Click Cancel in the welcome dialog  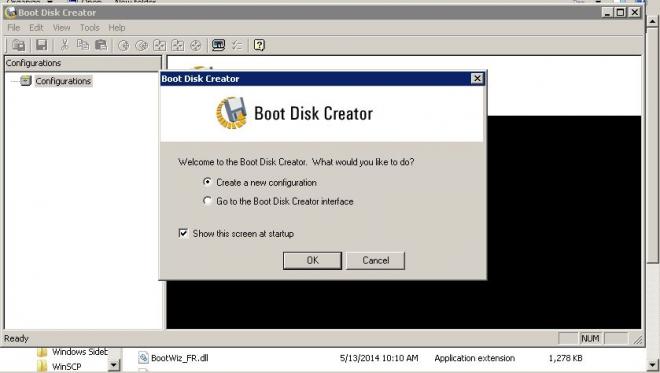point(375,261)
